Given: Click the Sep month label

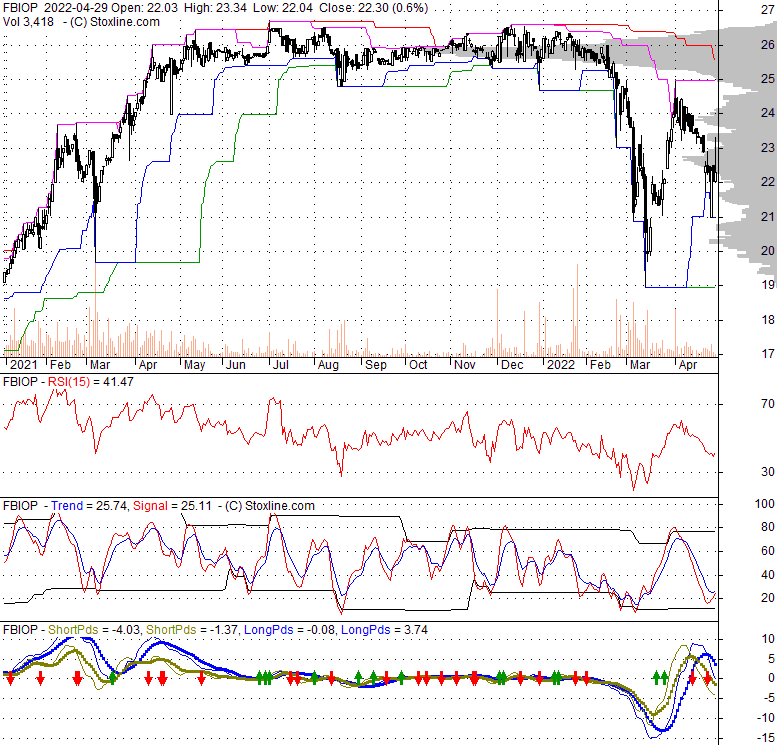Looking at the screenshot, I should (x=376, y=365).
